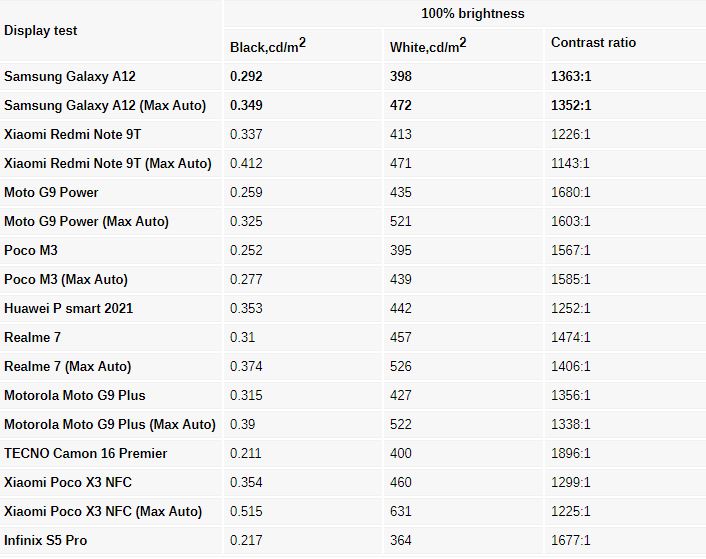Click the 631 white brightness value
Screen dimensions: 706x559
click(401, 512)
